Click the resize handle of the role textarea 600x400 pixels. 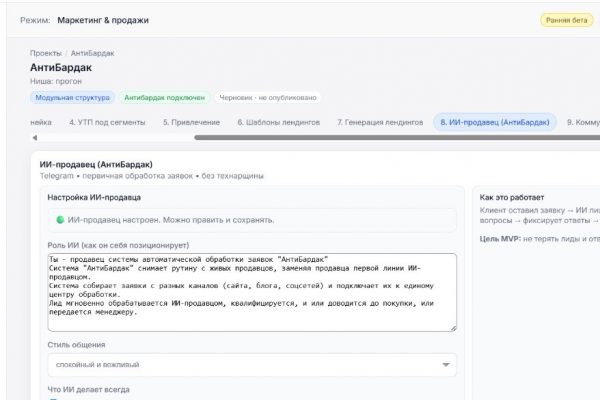coord(453,328)
